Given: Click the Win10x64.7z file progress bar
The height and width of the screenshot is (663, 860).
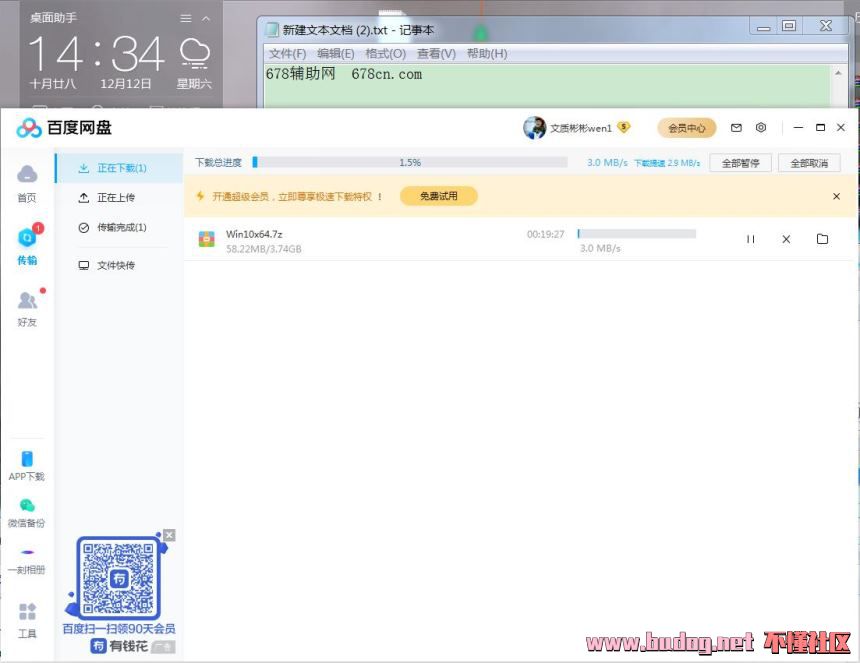Looking at the screenshot, I should (636, 234).
